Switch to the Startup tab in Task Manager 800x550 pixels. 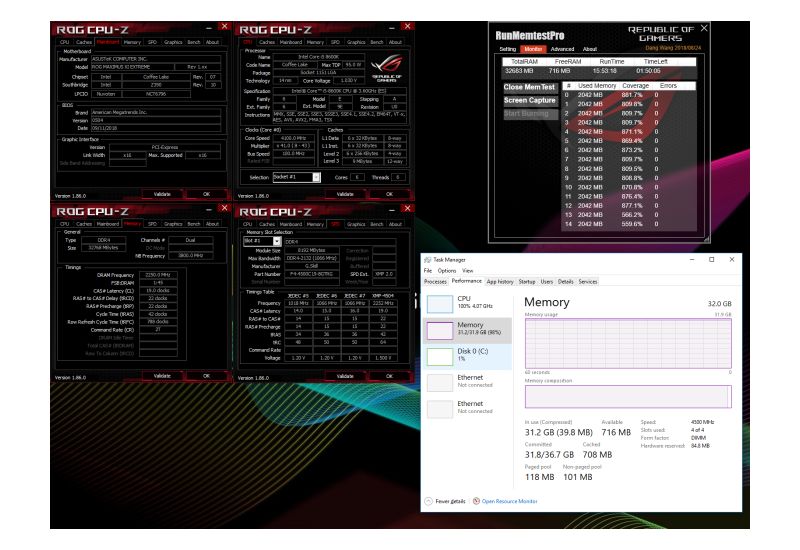(527, 282)
